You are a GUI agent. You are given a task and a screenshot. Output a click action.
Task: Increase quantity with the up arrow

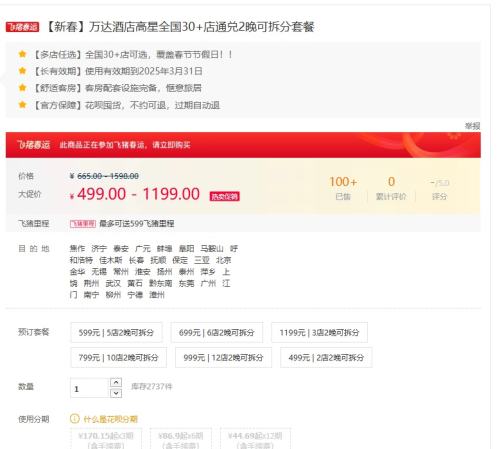click(x=116, y=382)
